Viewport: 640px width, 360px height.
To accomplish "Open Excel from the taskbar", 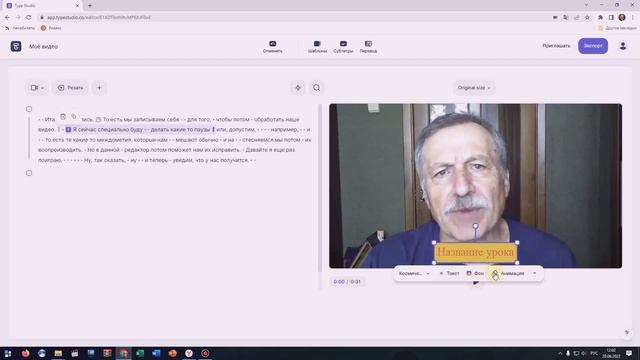I will (x=140, y=353).
